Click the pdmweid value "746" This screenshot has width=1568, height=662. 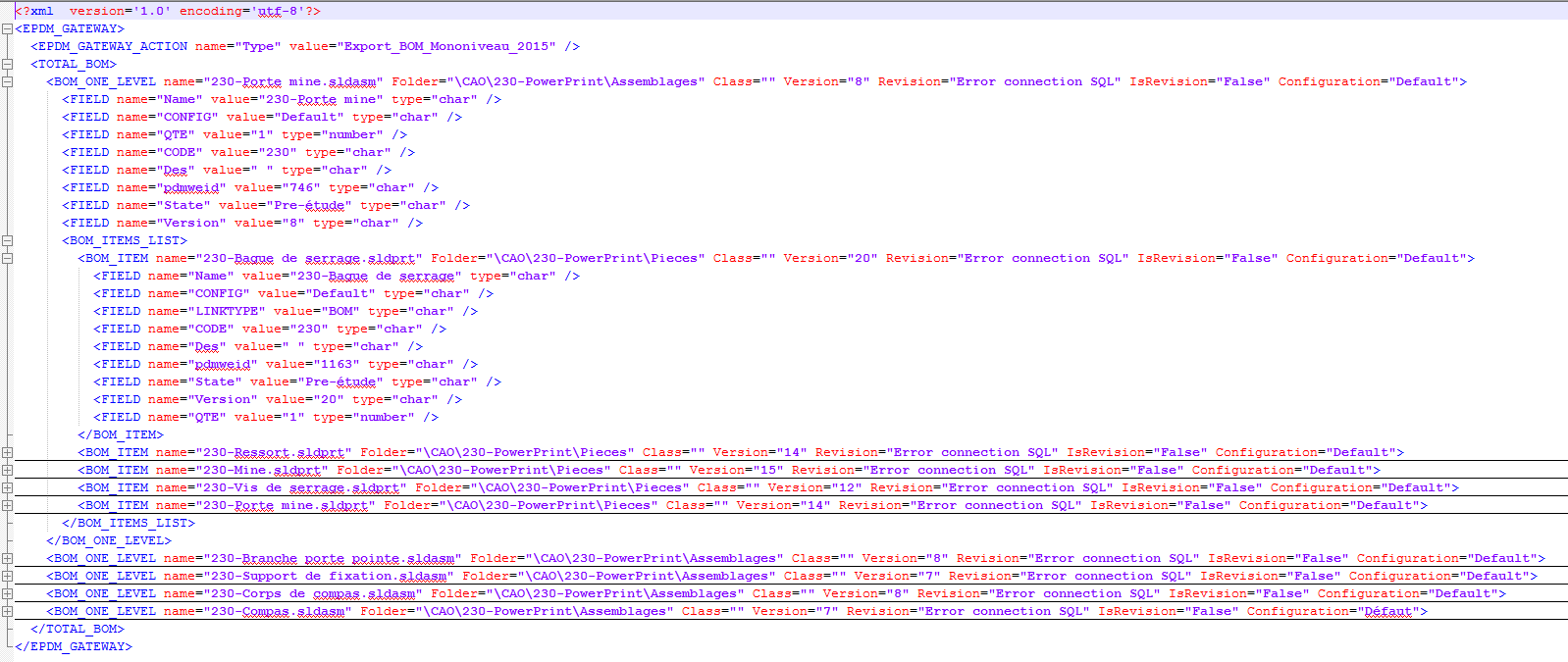[x=277, y=187]
